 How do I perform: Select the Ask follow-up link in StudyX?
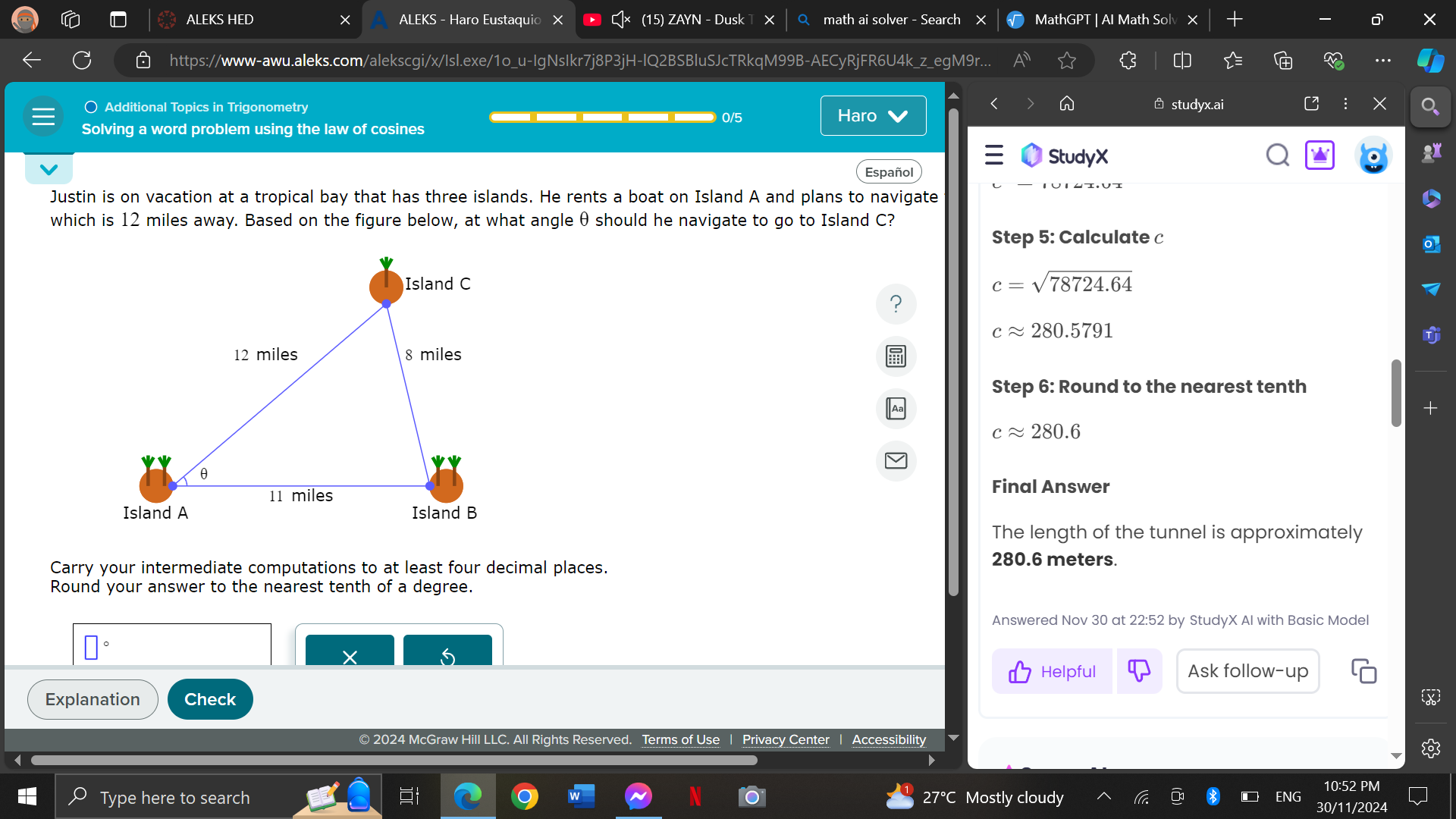[1247, 670]
